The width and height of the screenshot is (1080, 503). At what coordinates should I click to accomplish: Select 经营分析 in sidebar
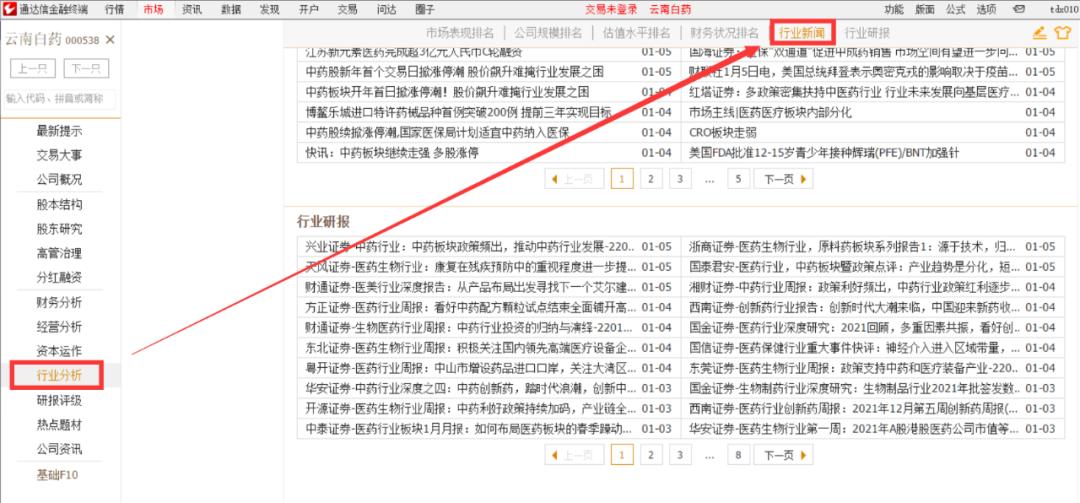pyautogui.click(x=59, y=327)
